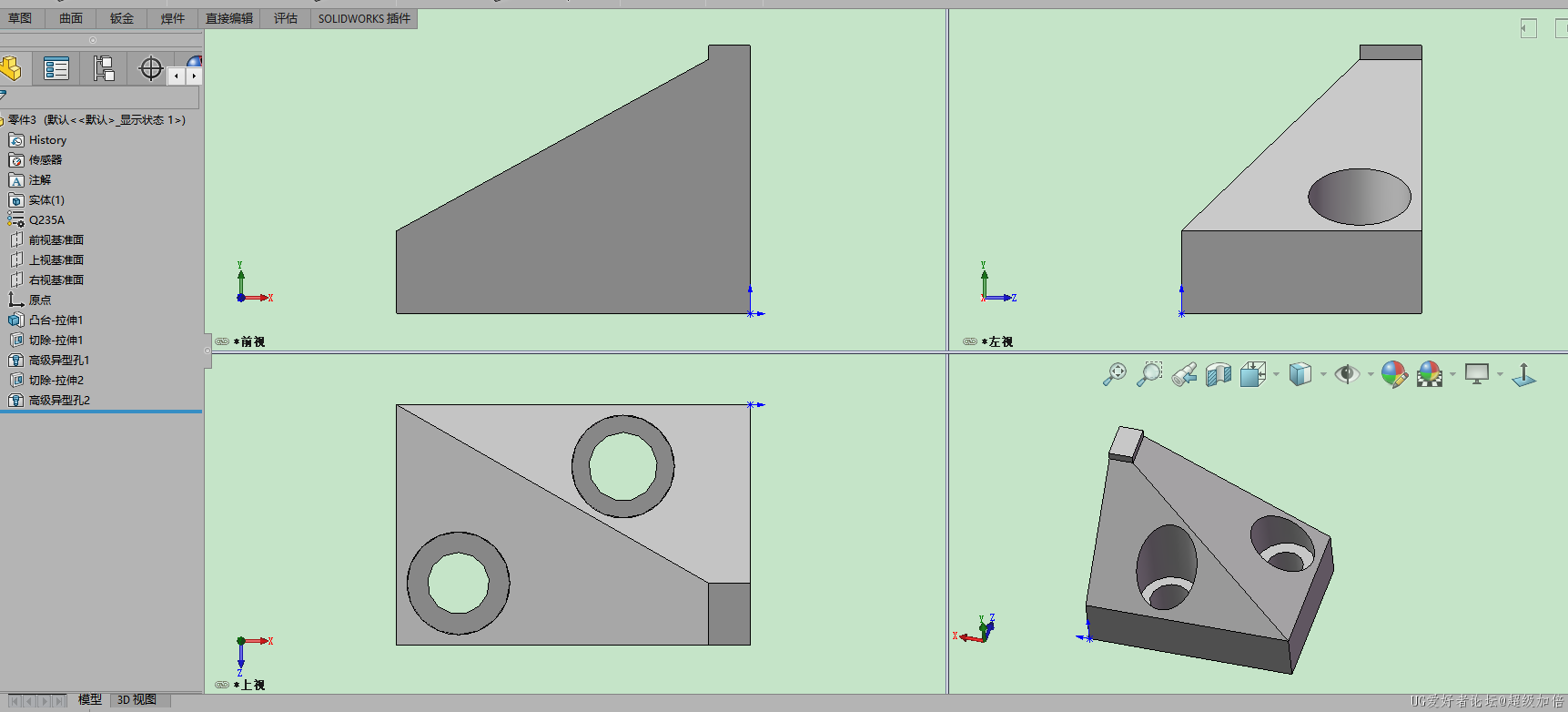Viewport: 1568px width, 712px height.
Task: Expand the Hide/Show Items dropdown arrow
Action: (x=1371, y=374)
